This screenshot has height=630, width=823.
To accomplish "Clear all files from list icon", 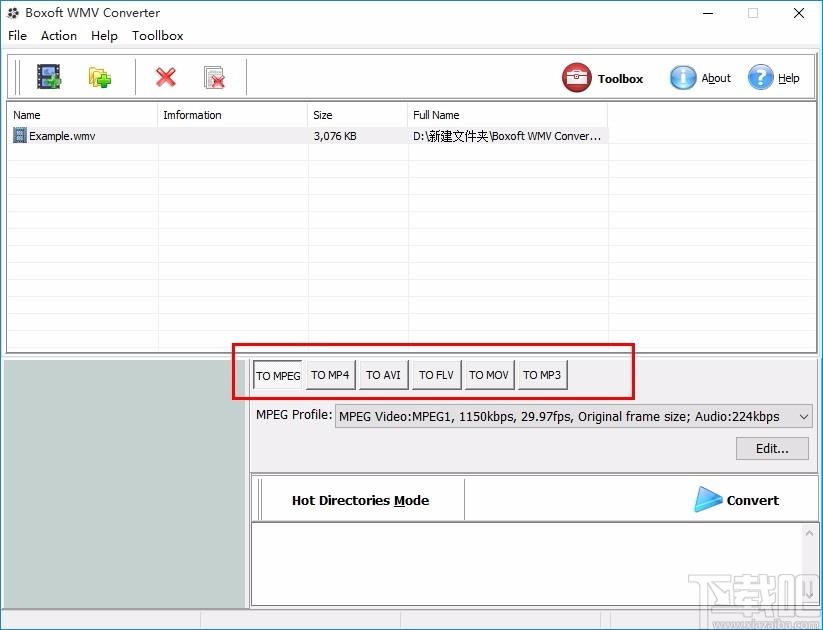I will coord(214,77).
